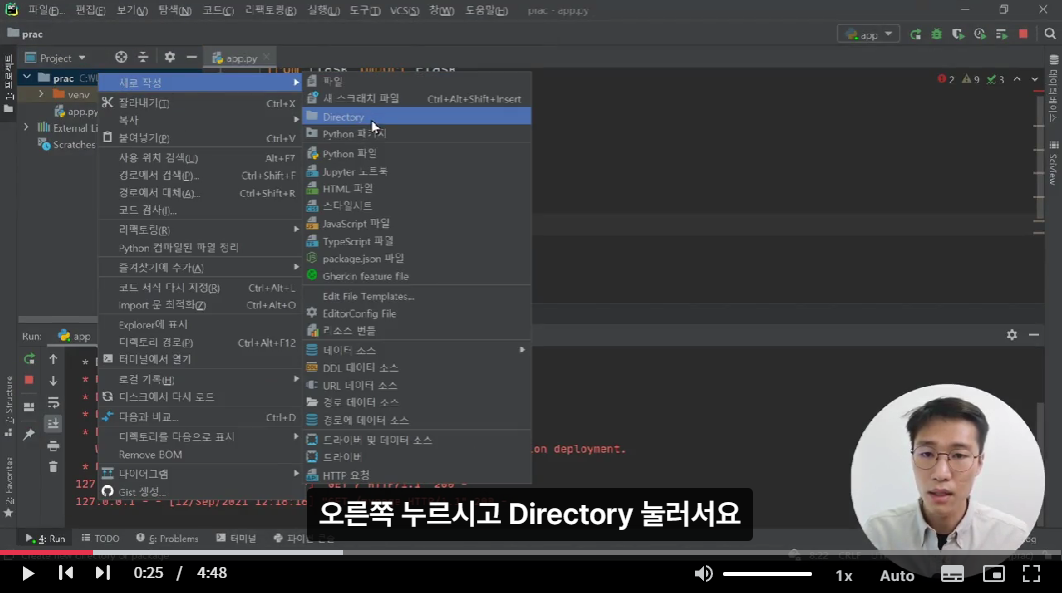Click the red stop icon in top toolbar
The width and height of the screenshot is (1062, 593).
click(x=1023, y=34)
